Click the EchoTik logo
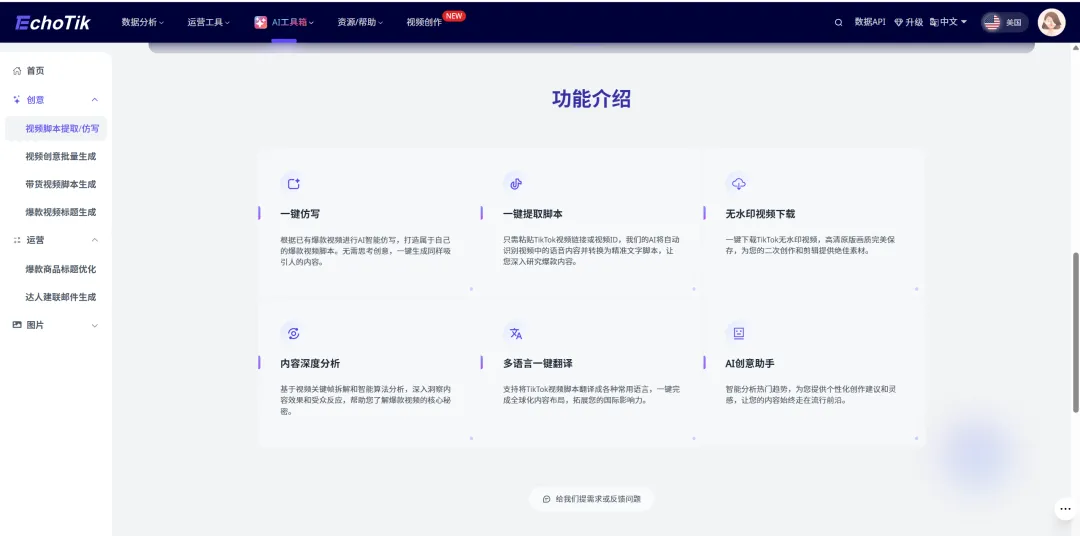 (52, 22)
